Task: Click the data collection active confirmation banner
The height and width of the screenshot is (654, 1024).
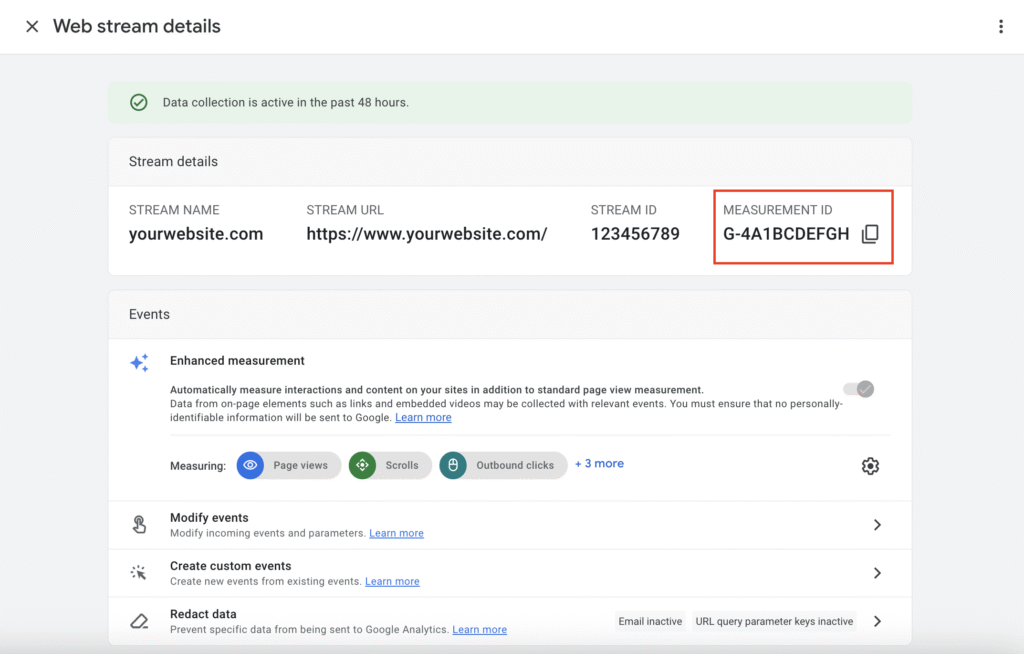Action: tap(512, 102)
